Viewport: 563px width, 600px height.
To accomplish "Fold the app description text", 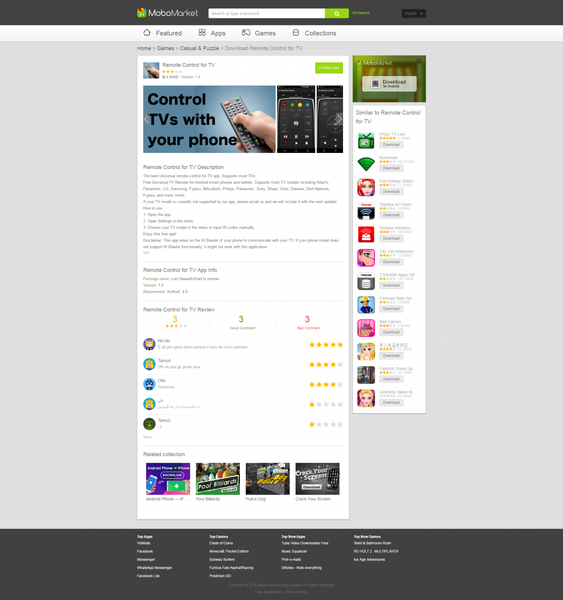I will 146,253.
